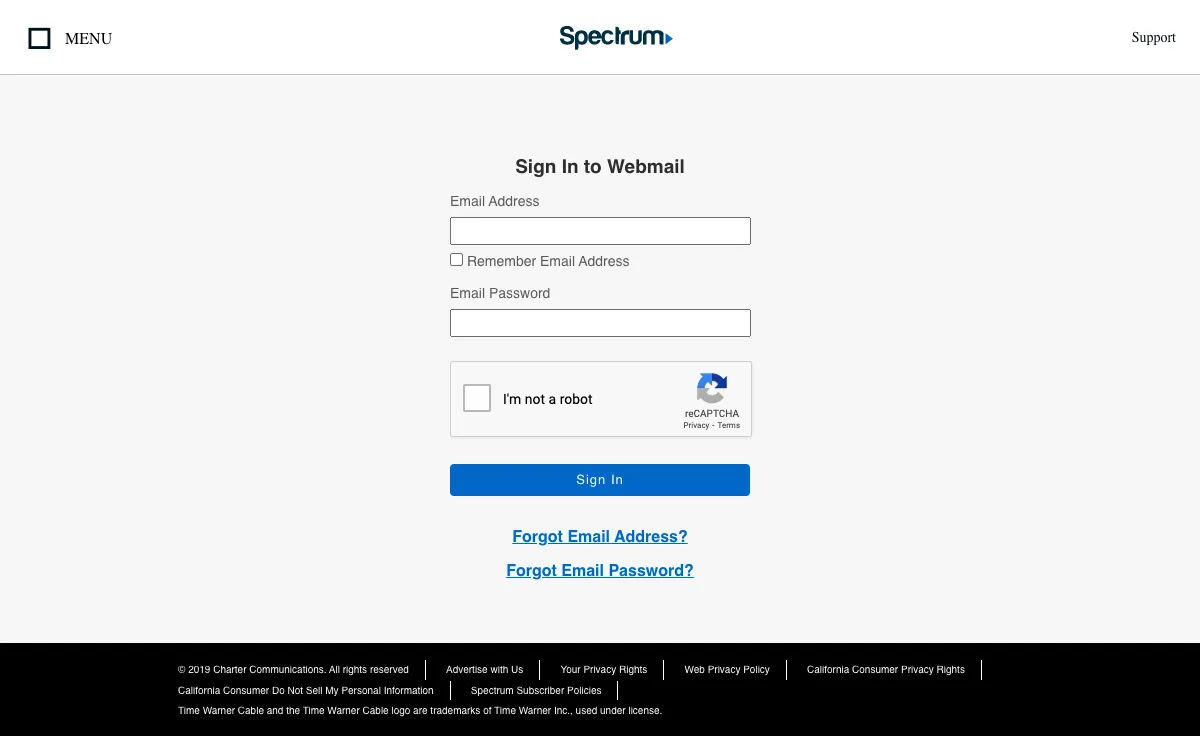Open reCAPTCHA Privacy link
Image resolution: width=1200 pixels, height=736 pixels.
[696, 426]
